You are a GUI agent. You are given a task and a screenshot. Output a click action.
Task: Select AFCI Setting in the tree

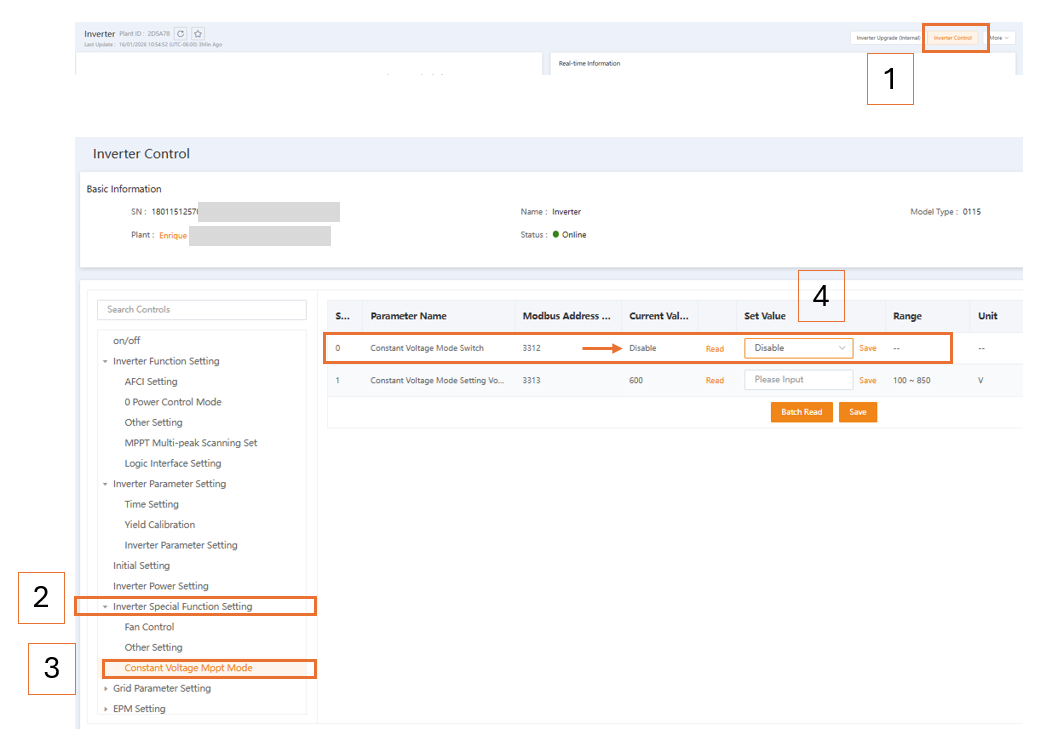point(151,382)
